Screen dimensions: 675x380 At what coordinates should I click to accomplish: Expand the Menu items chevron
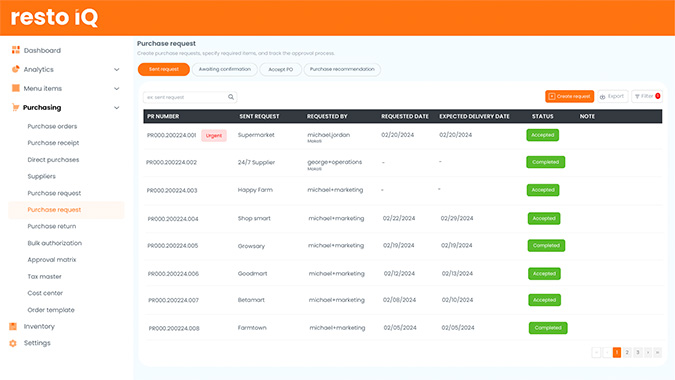tap(117, 88)
